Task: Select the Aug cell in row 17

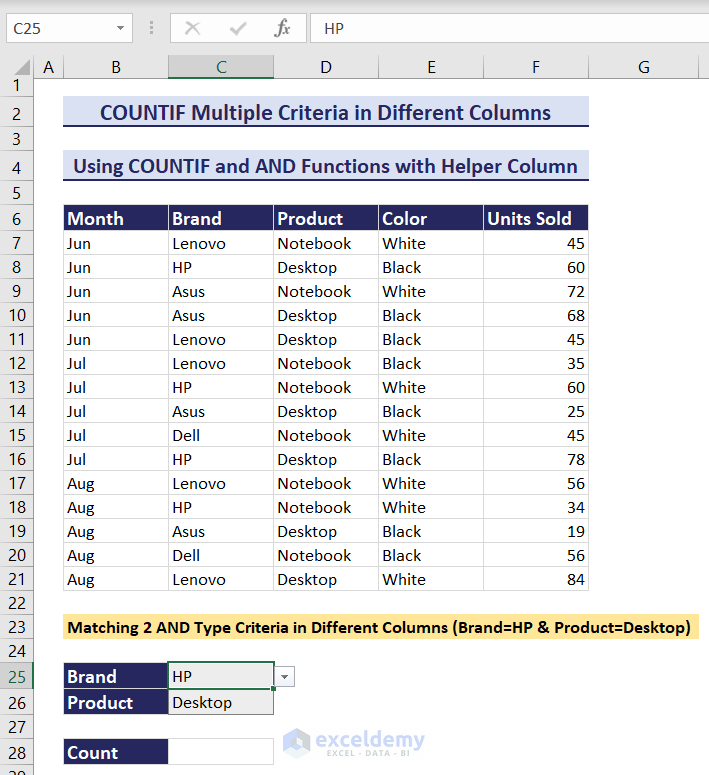Action: pyautogui.click(x=116, y=483)
